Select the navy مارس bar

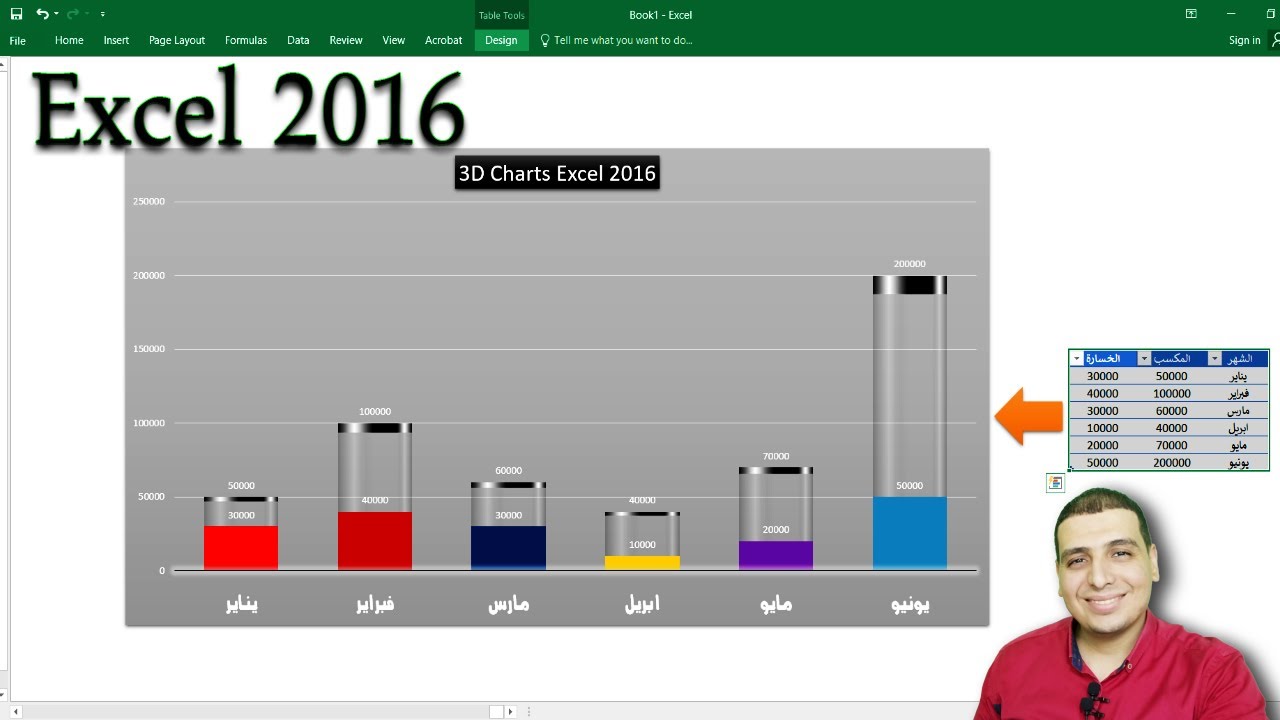pos(508,548)
